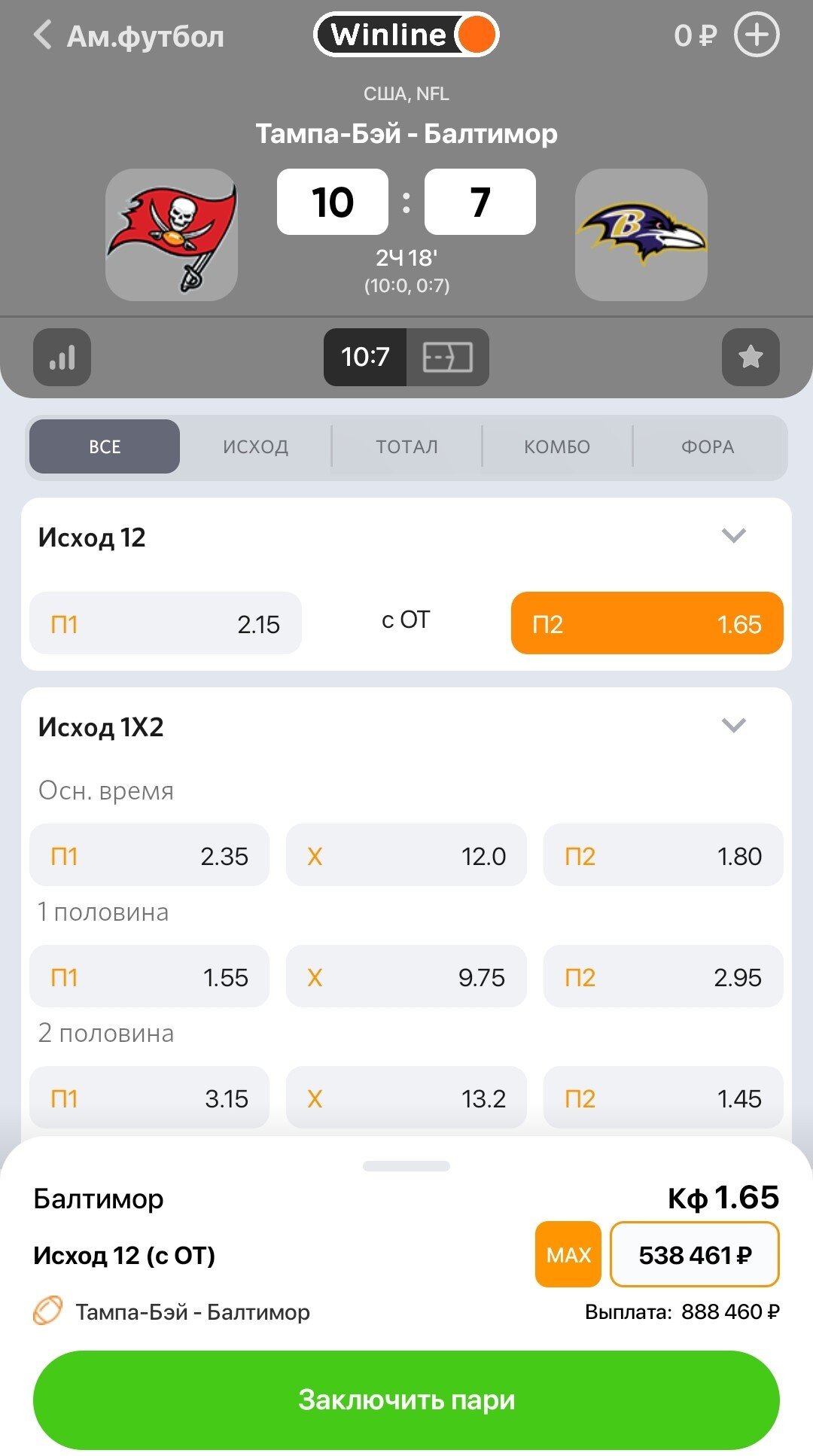Switch to the ТОТАЛ tab
This screenshot has height=1456, width=813.
(x=406, y=446)
